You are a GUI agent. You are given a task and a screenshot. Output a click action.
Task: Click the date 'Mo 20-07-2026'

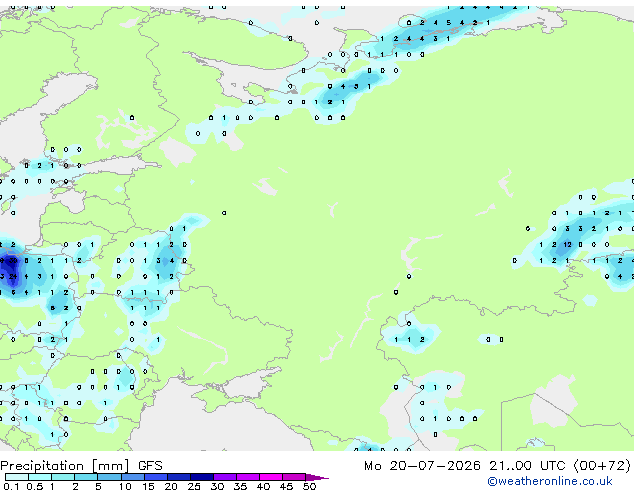point(422,466)
